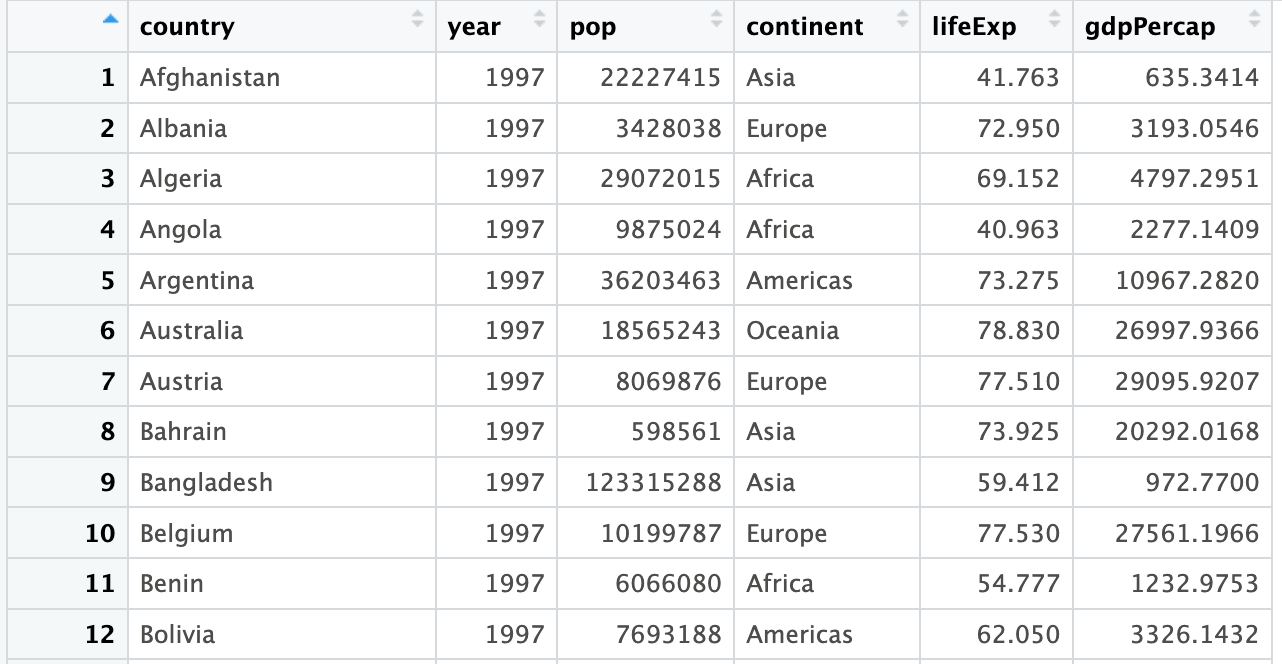This screenshot has height=664, width=1282.
Task: Select row number 6 for Australia
Action: [x=108, y=331]
